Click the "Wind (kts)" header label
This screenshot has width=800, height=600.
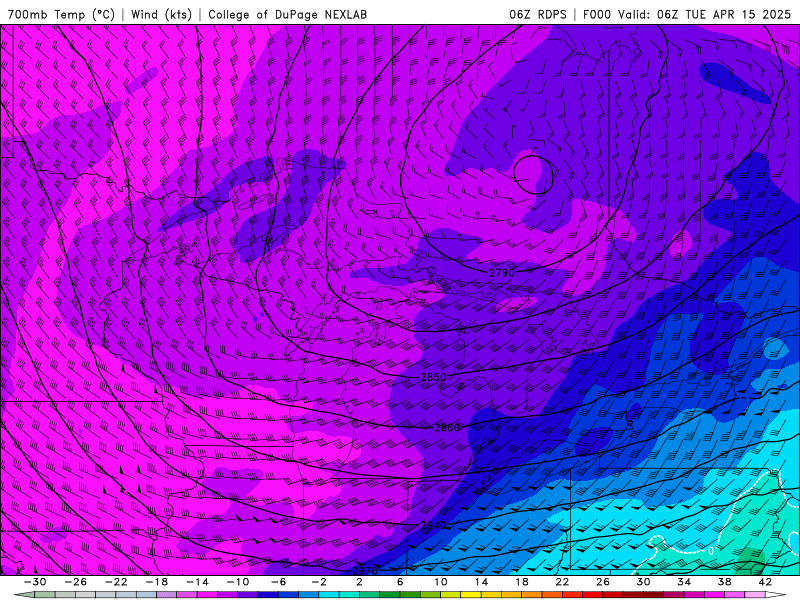coord(161,14)
